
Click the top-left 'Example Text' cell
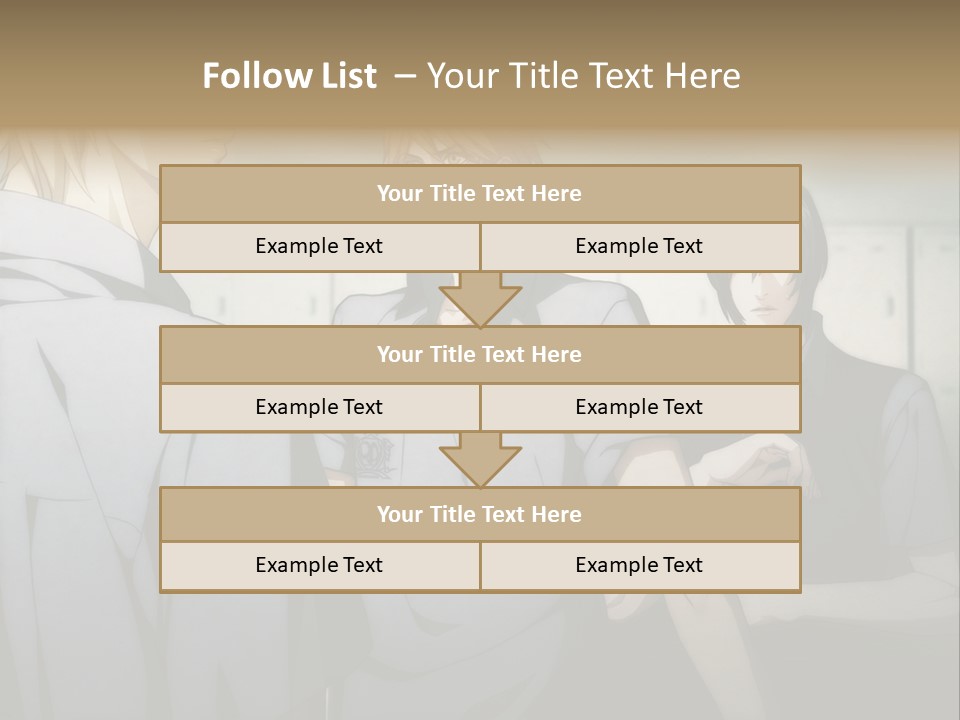point(320,247)
